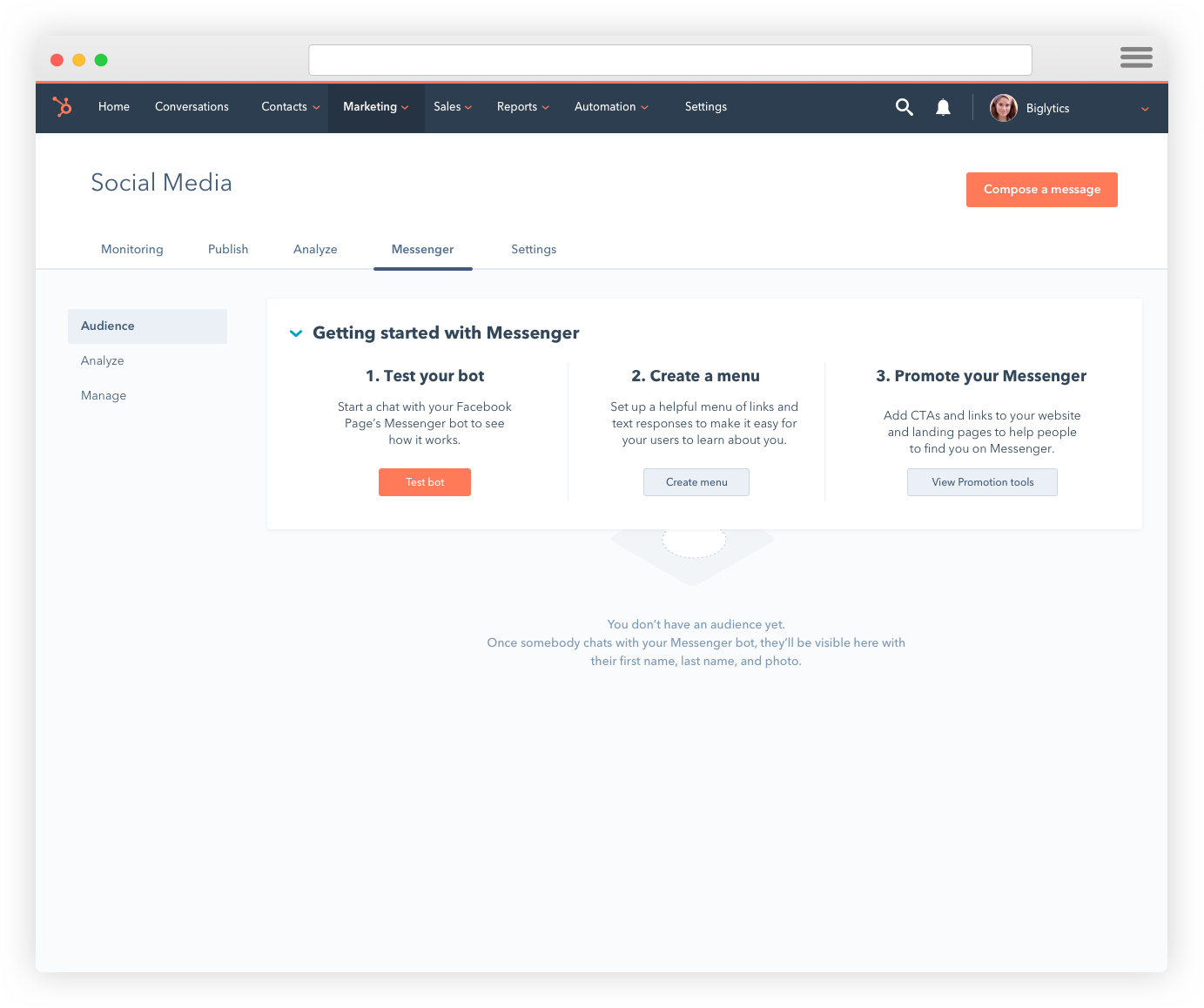
Task: Collapse Getting started with Messenger section
Action: click(296, 333)
